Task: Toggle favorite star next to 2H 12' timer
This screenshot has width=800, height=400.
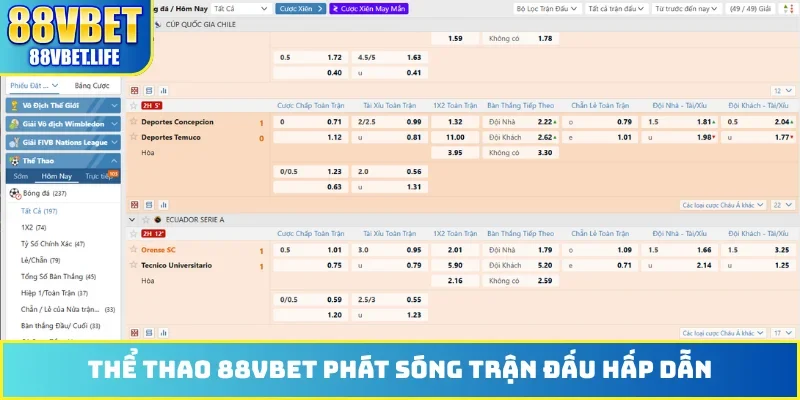Action: (x=134, y=234)
